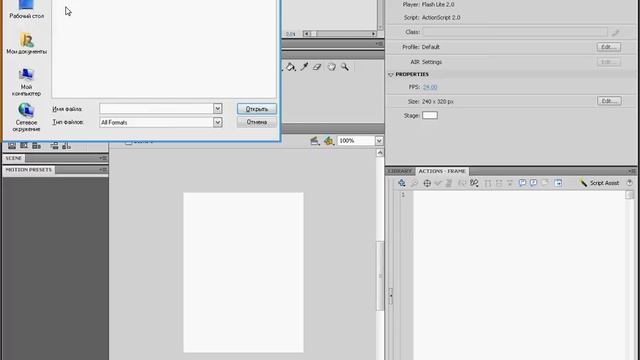640x360 pixels.
Task: Click Insert target path crosshair icon
Action: click(427, 183)
